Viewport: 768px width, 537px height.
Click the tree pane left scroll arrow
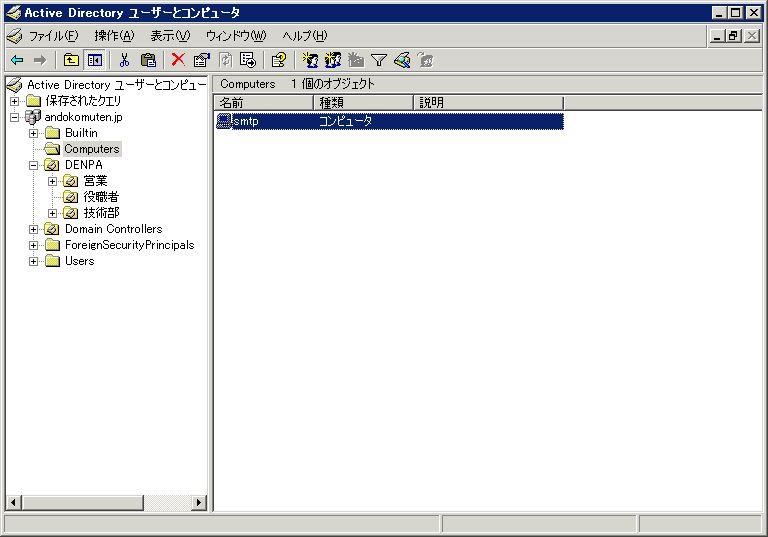(x=13, y=502)
